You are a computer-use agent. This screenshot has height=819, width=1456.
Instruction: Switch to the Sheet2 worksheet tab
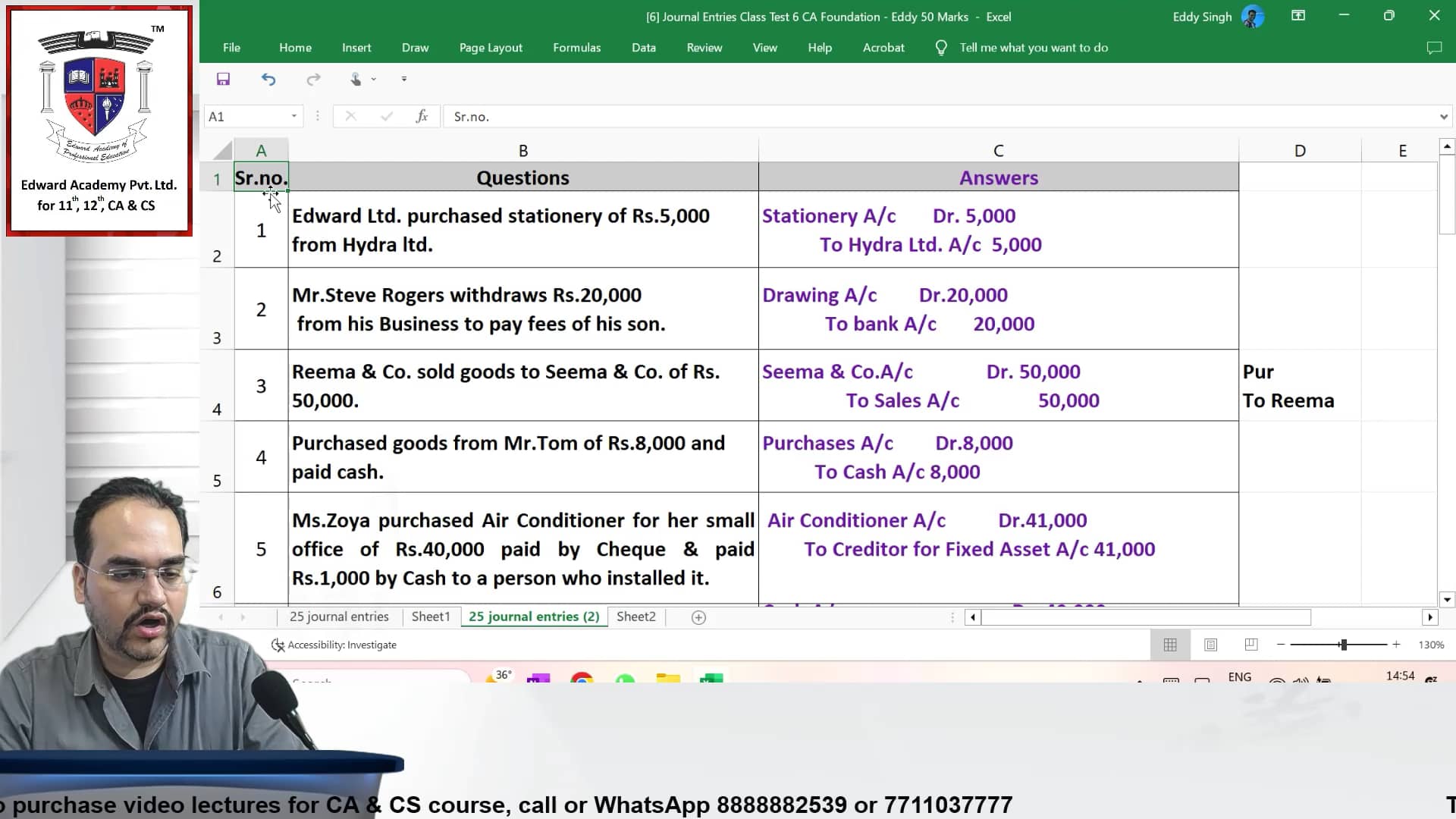[635, 617]
